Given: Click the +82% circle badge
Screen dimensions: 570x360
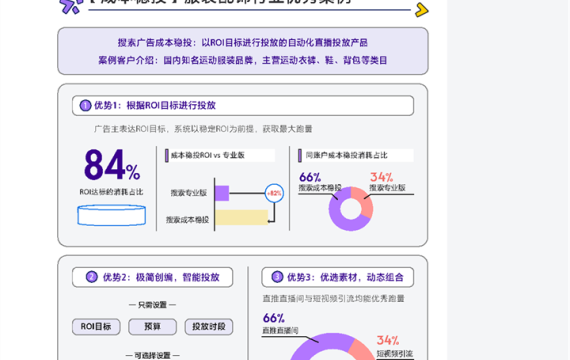Looking at the screenshot, I should pos(274,193).
